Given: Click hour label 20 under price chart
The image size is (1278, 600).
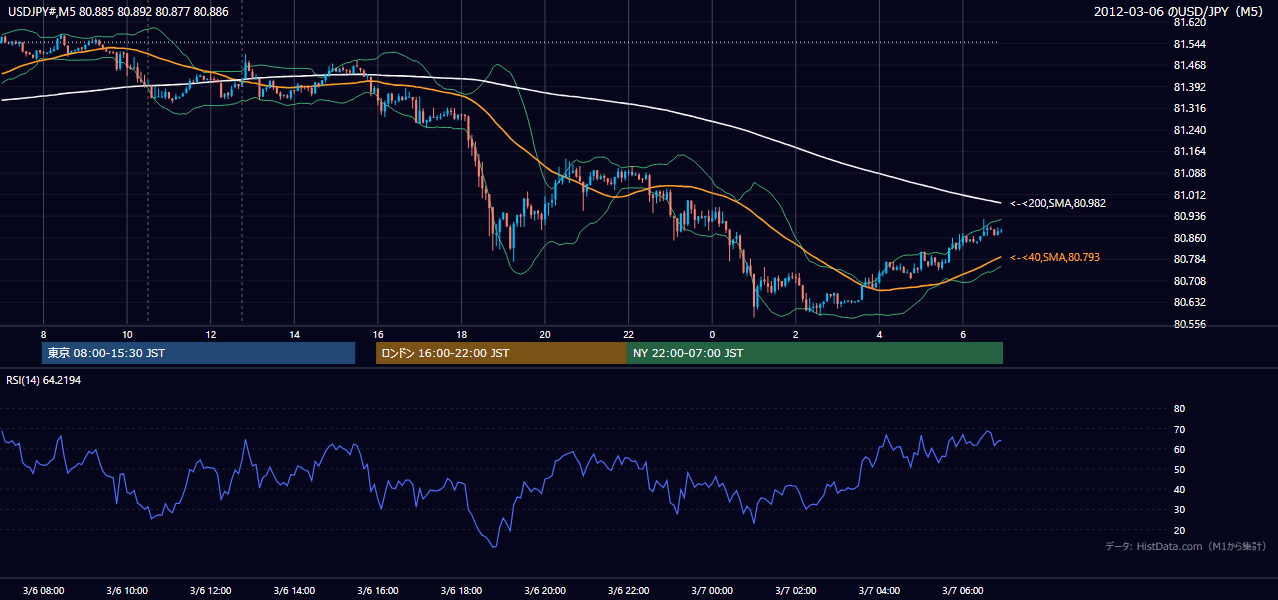Looking at the screenshot, I should (545, 334).
